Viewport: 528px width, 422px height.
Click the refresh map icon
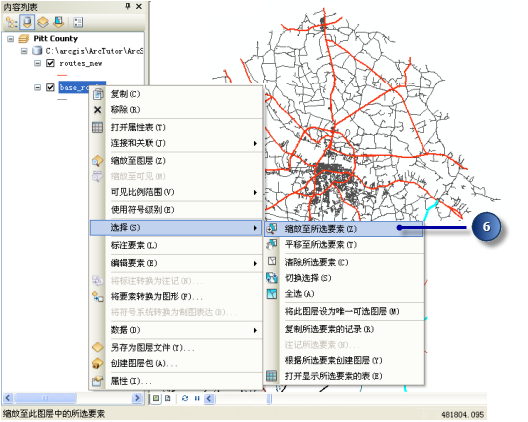pyautogui.click(x=185, y=398)
